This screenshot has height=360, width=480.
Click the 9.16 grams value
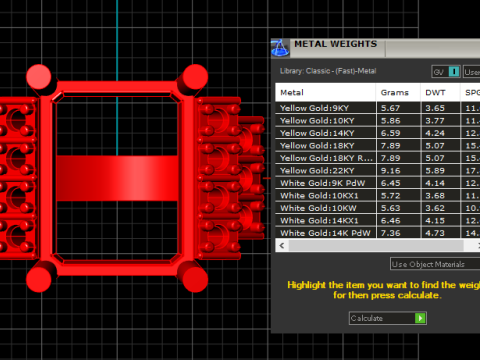point(390,171)
